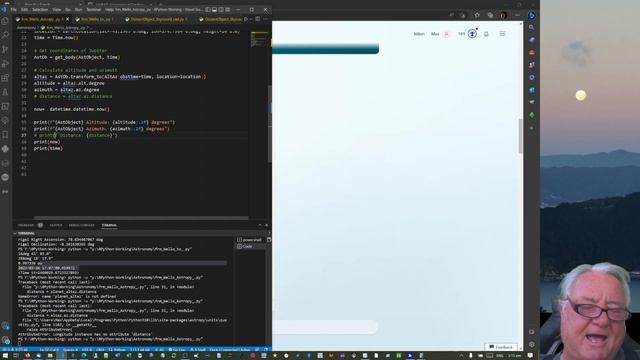Viewport: 640px width, 360px height.
Task: Open the Windows Start button
Action: click(5, 356)
